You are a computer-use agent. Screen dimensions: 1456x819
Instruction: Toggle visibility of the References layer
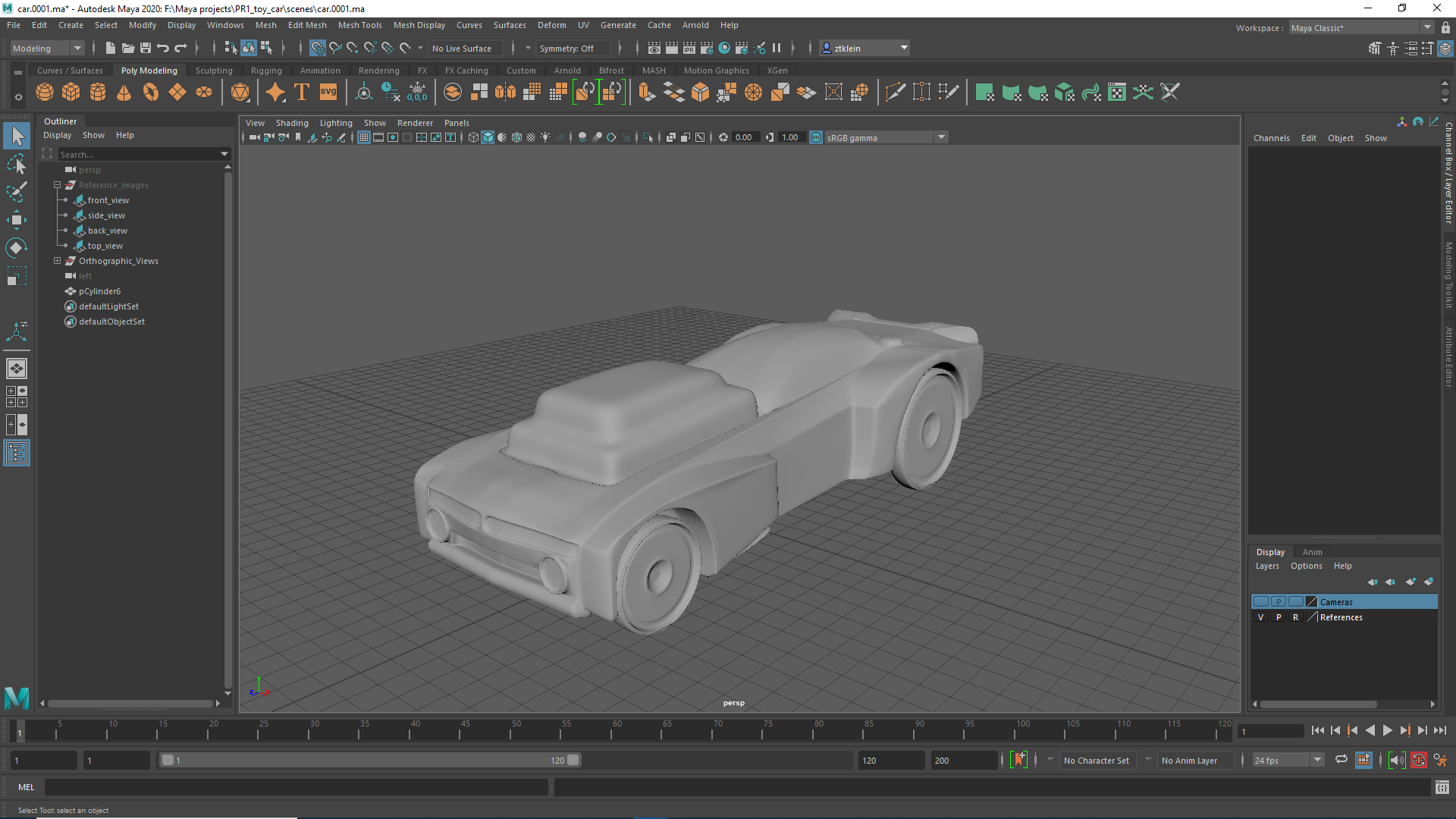tap(1260, 617)
